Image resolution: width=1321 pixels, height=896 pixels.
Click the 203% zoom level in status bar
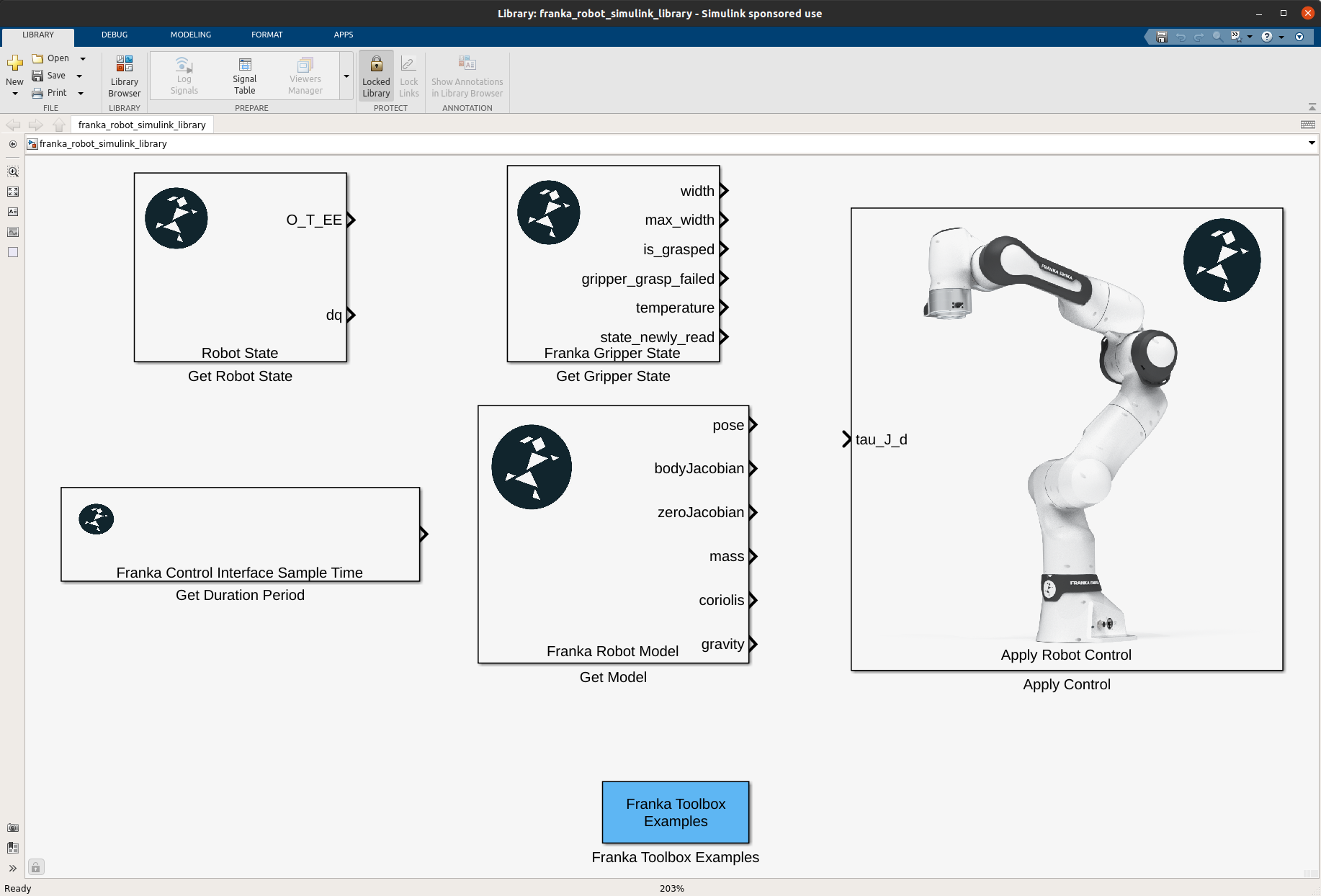671,888
